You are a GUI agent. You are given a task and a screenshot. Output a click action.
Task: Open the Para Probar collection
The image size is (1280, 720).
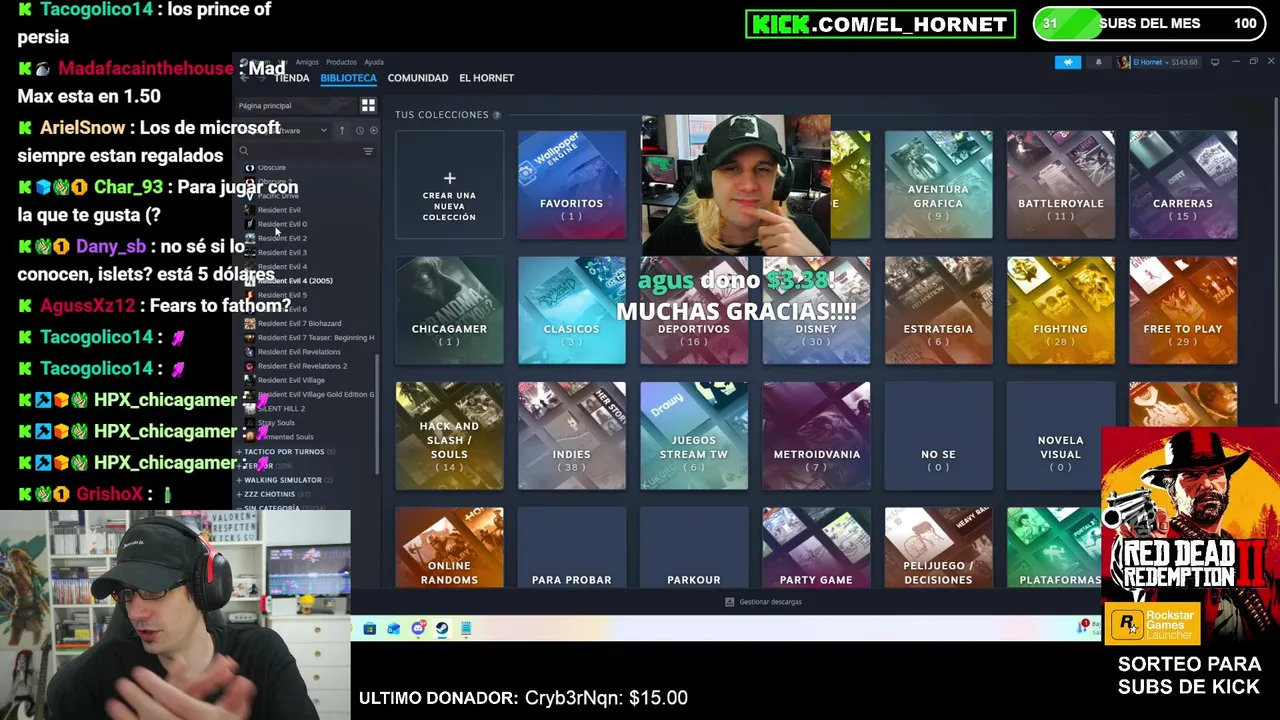571,548
